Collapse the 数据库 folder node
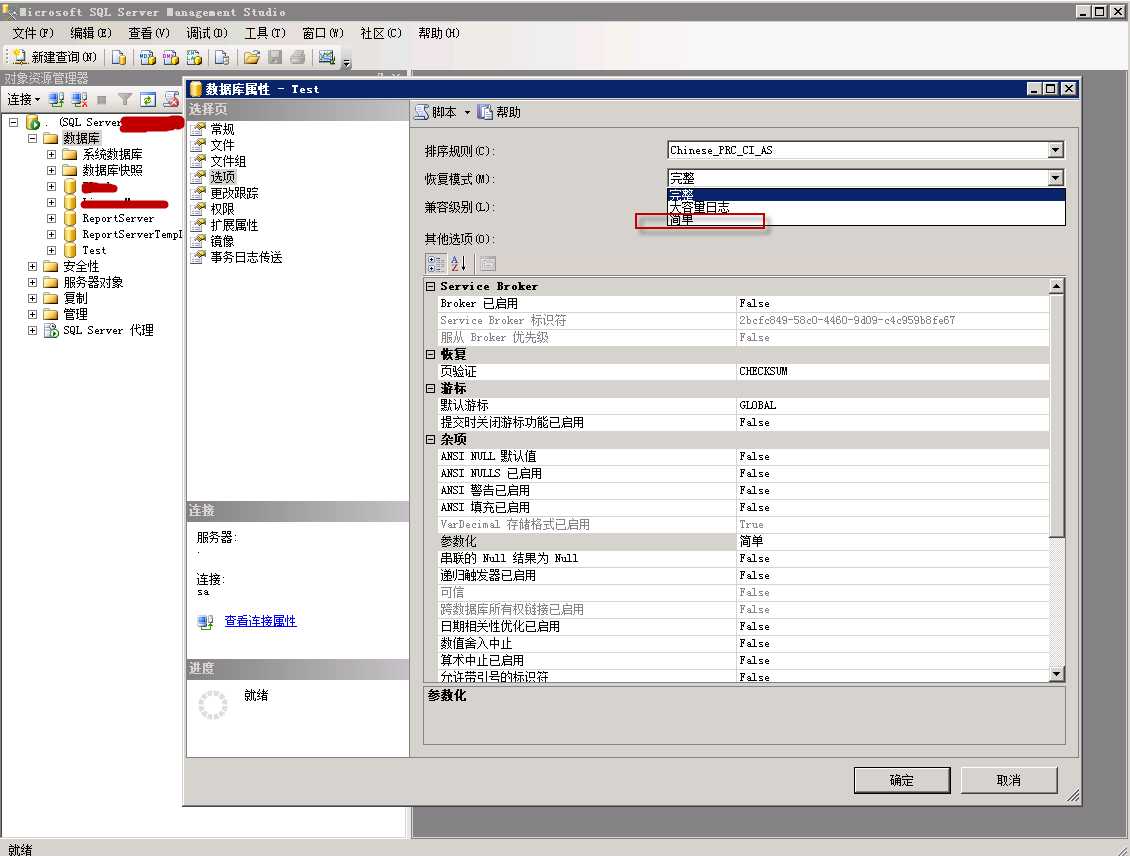 [32, 138]
